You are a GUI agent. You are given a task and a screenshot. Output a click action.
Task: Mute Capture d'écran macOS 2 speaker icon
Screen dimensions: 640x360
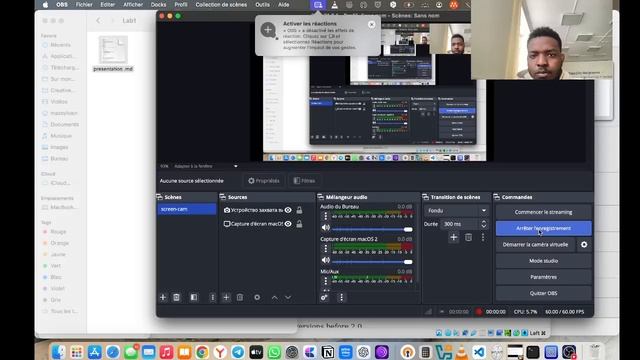(x=325, y=260)
